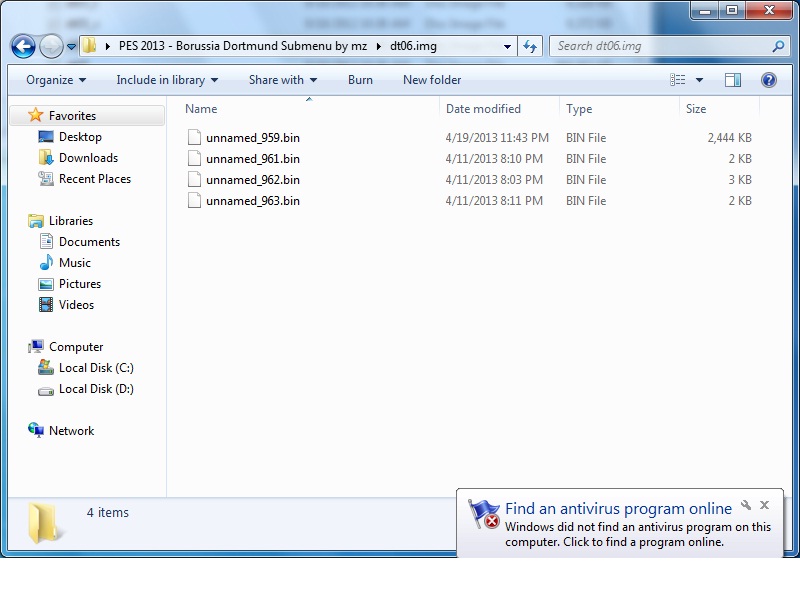Open Desktop in navigation pane
The height and width of the screenshot is (614, 800).
(80, 137)
